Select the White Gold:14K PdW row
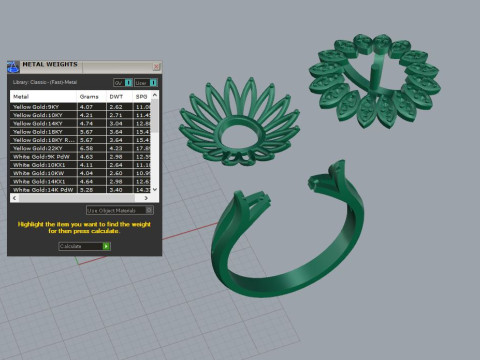The height and width of the screenshot is (360, 480). 80,189
